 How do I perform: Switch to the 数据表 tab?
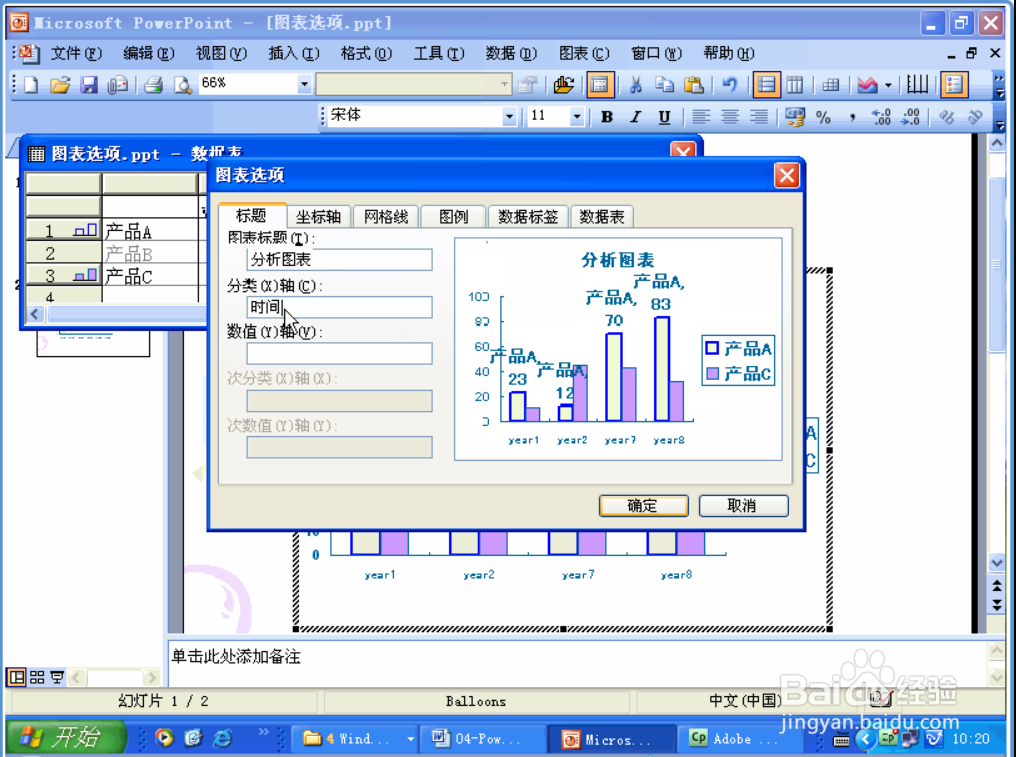(602, 216)
